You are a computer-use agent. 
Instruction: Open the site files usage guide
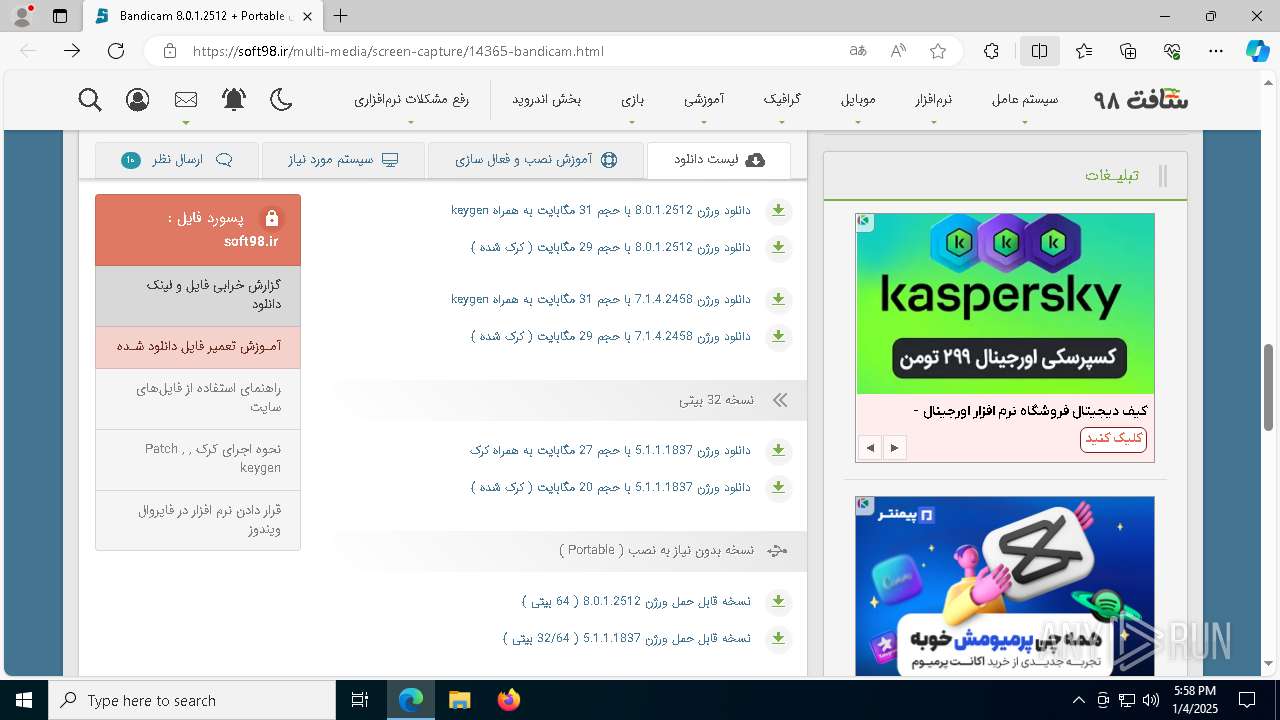pos(198,399)
